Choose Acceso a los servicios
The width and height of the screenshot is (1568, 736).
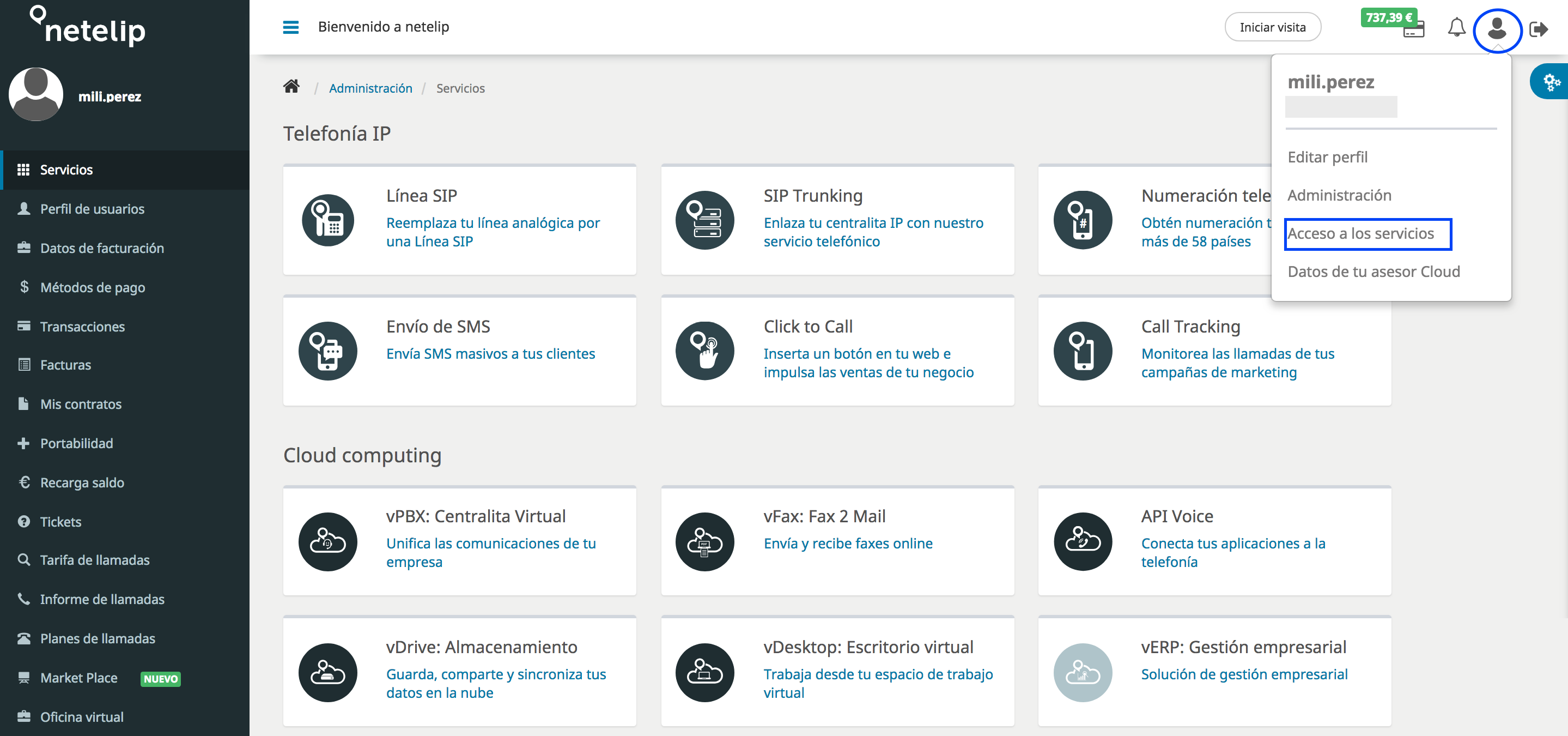tap(1360, 233)
